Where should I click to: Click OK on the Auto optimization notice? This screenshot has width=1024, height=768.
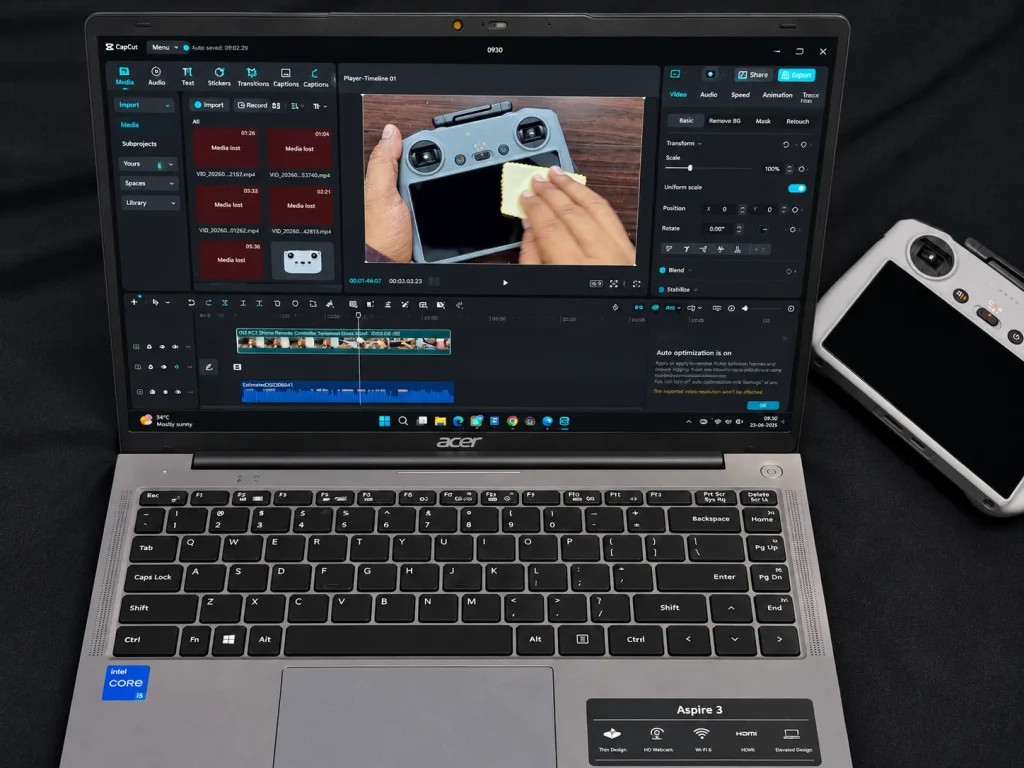763,406
